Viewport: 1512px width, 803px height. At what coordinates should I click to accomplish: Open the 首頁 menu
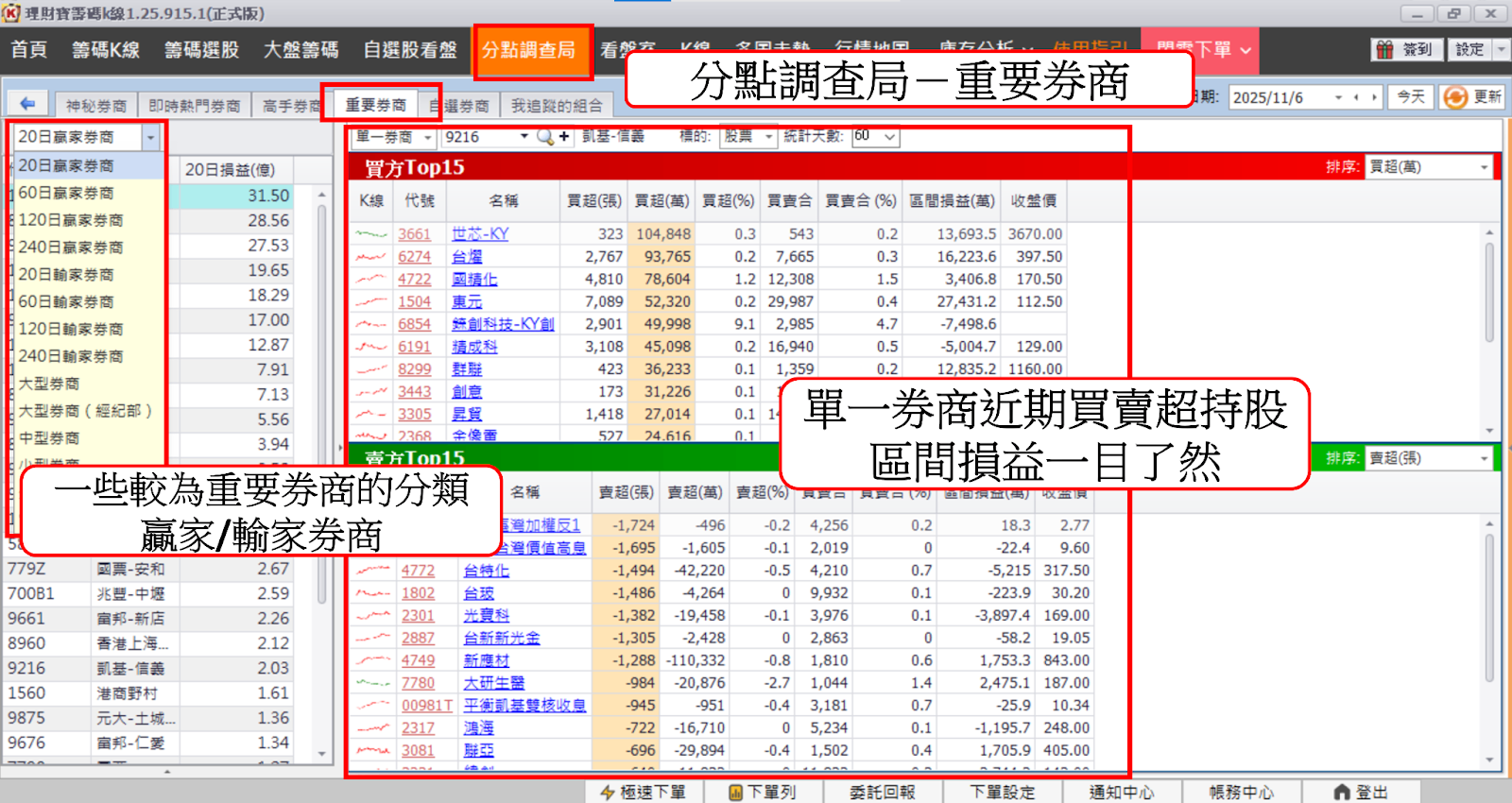tap(29, 50)
